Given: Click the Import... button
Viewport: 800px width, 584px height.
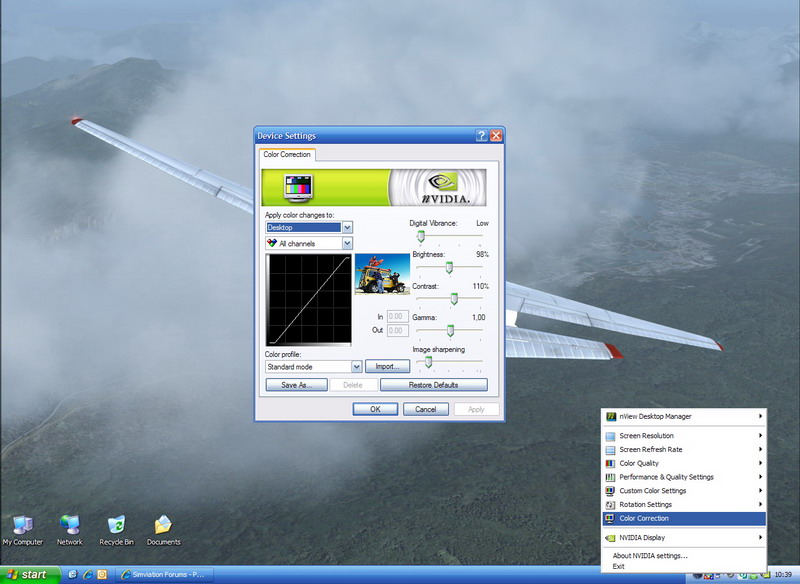Looking at the screenshot, I should 388,367.
